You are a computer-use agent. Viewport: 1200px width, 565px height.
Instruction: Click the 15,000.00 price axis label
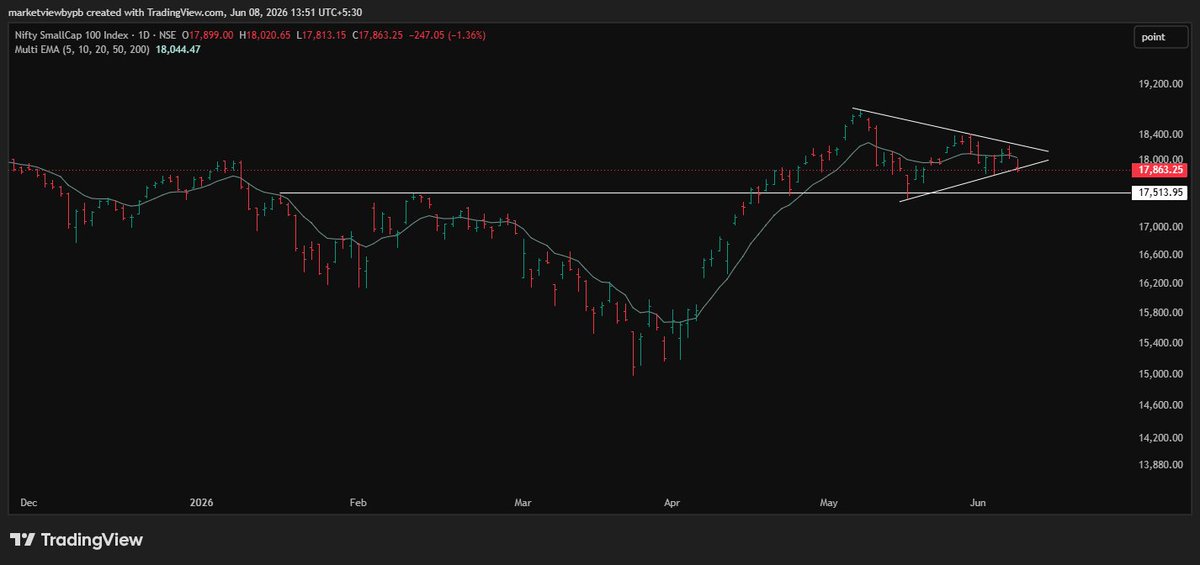point(1162,374)
